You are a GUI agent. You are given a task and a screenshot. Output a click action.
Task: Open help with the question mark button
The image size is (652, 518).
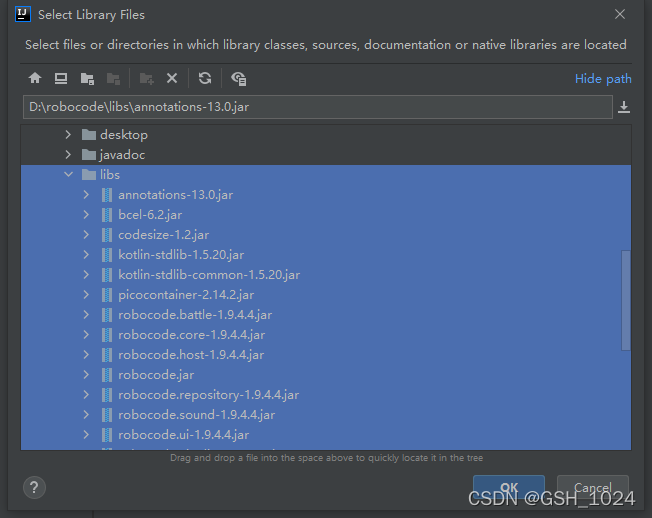click(x=34, y=488)
